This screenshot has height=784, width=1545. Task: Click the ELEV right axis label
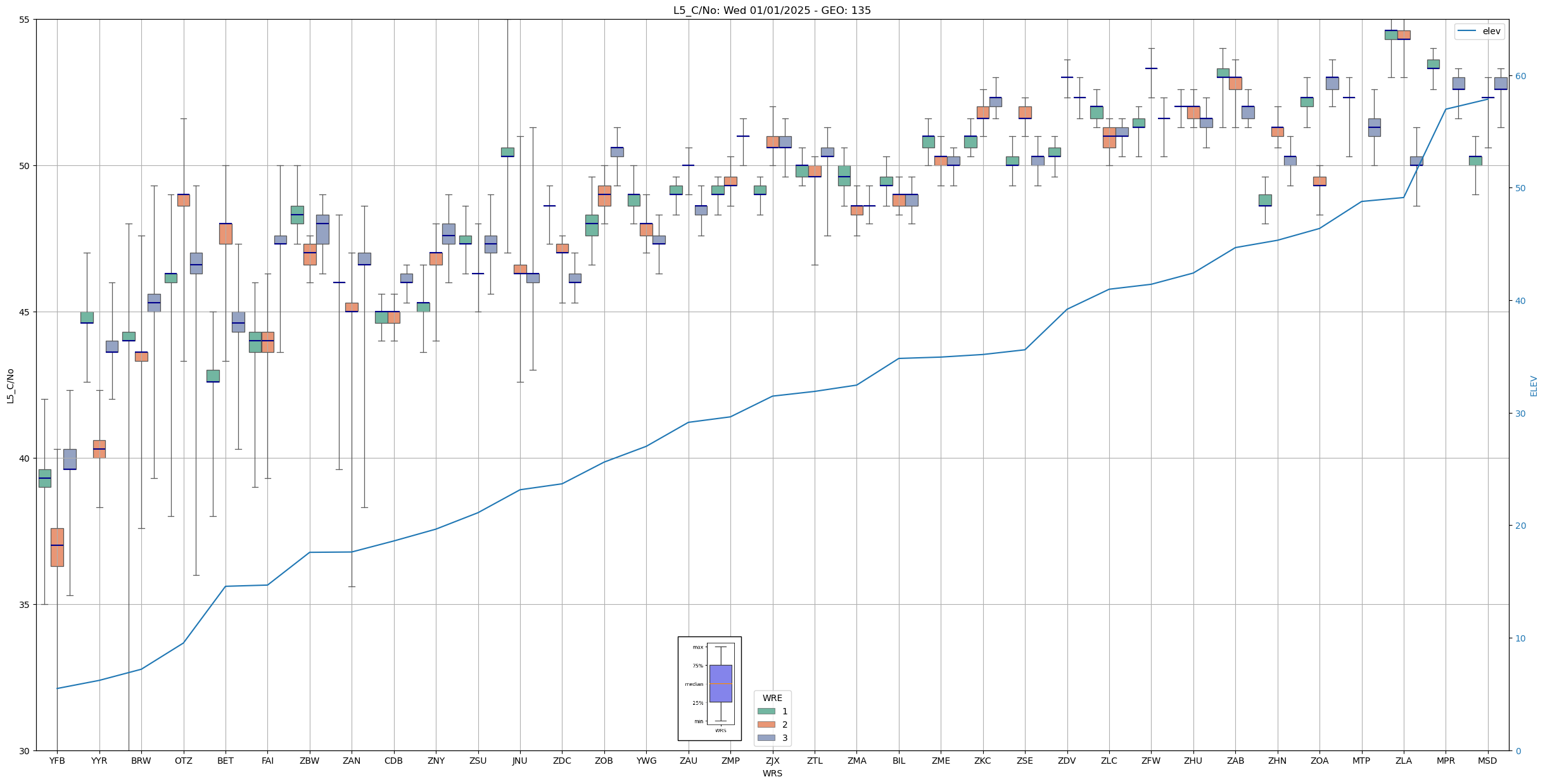[x=1534, y=386]
